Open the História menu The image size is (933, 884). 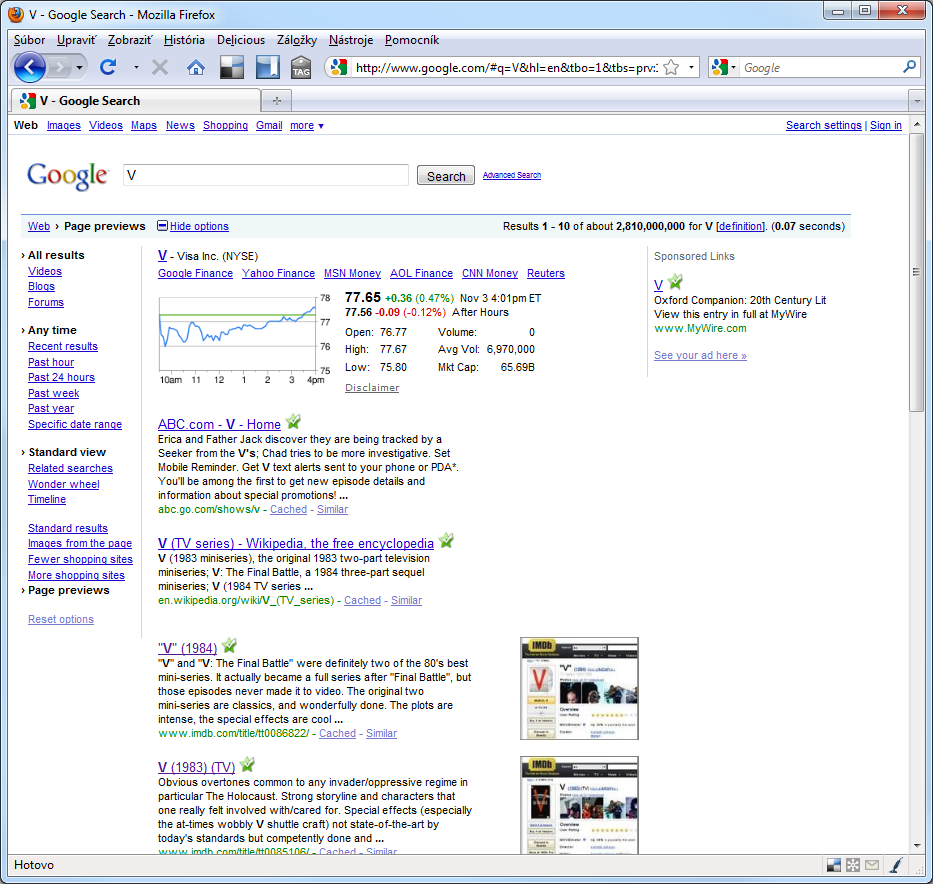point(184,40)
